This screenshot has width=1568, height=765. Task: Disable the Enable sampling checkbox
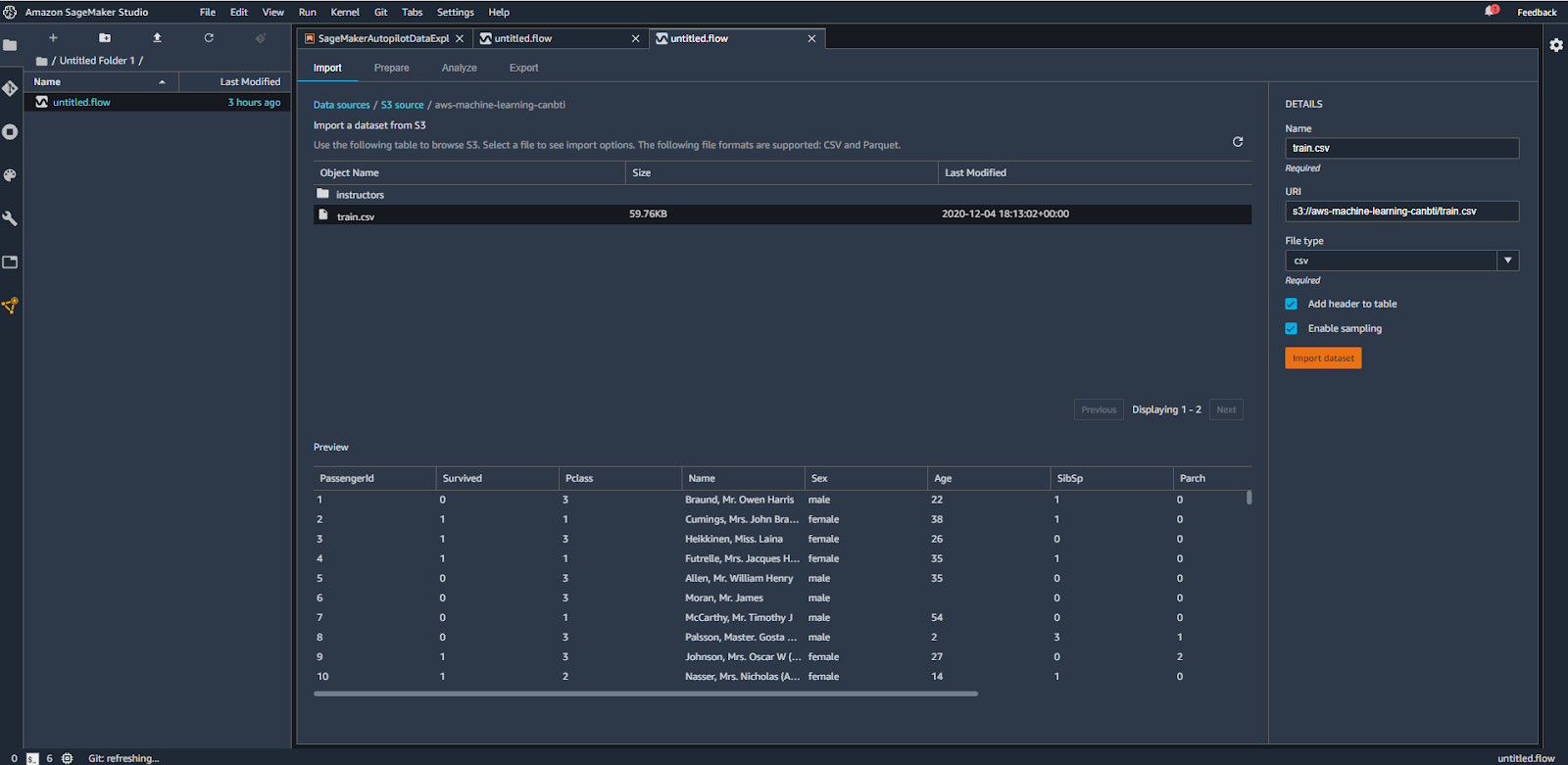click(1292, 328)
